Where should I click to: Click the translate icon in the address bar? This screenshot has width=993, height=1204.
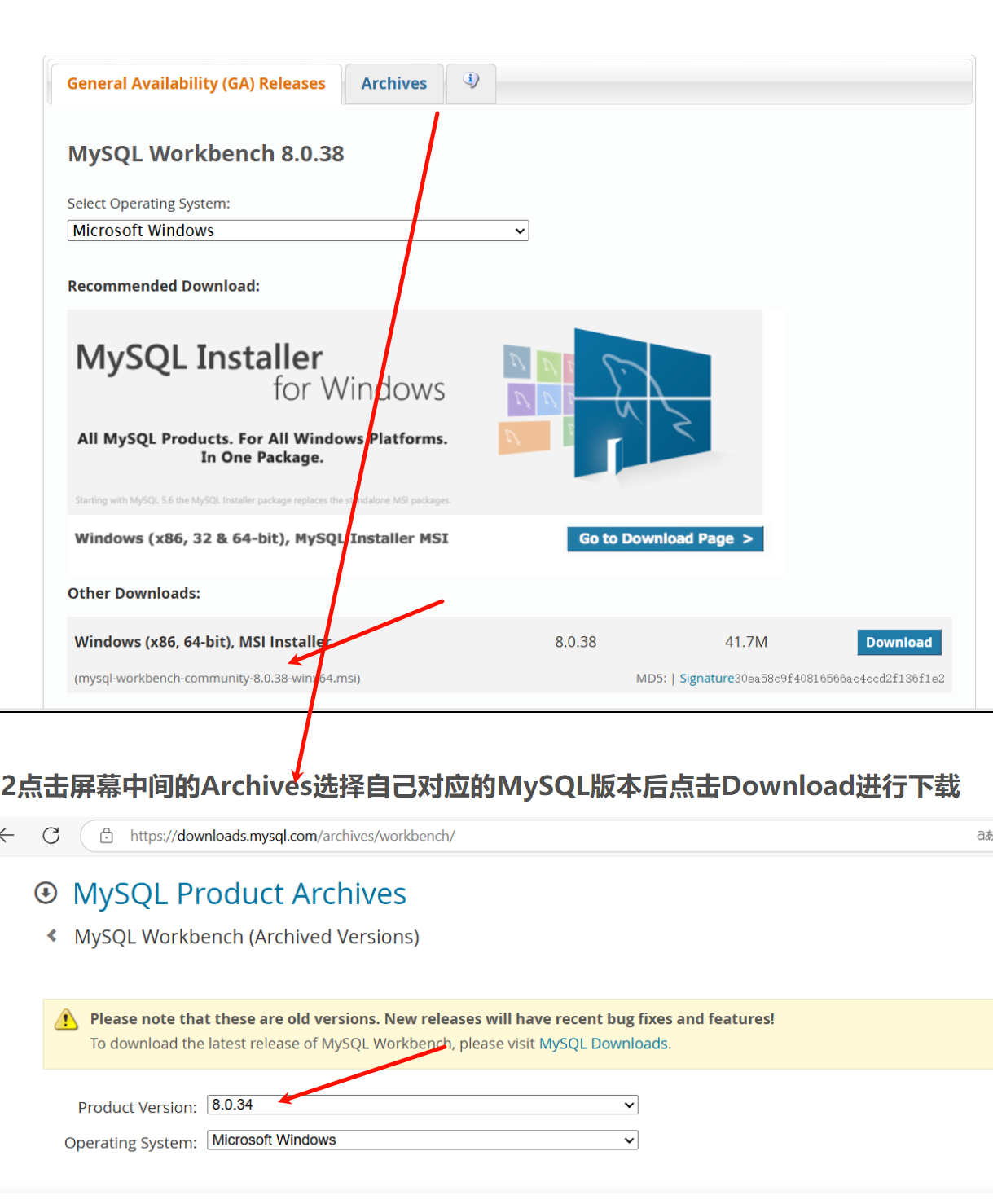pos(984,835)
